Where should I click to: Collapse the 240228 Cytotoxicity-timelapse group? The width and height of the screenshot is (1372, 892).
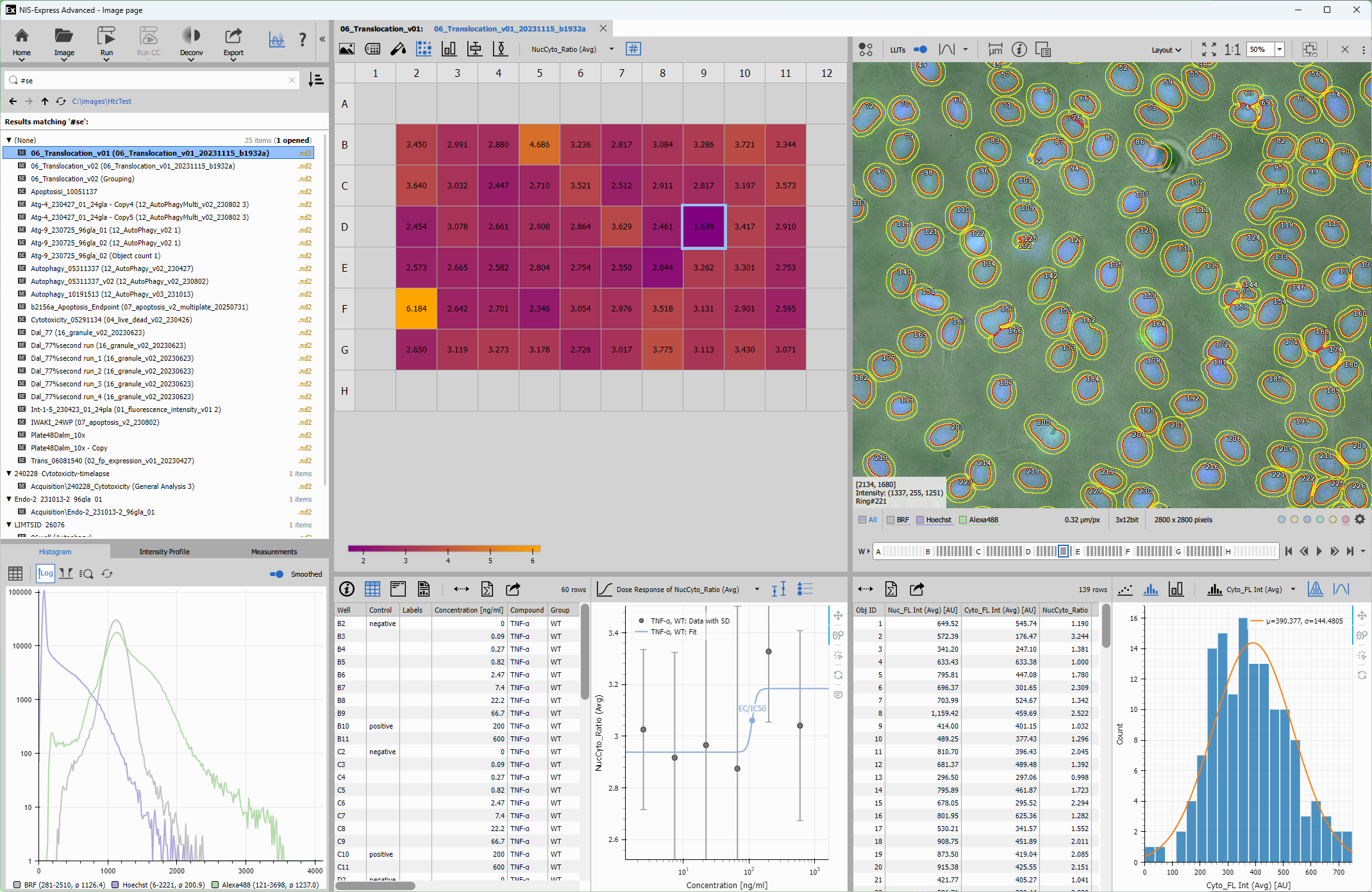[9, 474]
